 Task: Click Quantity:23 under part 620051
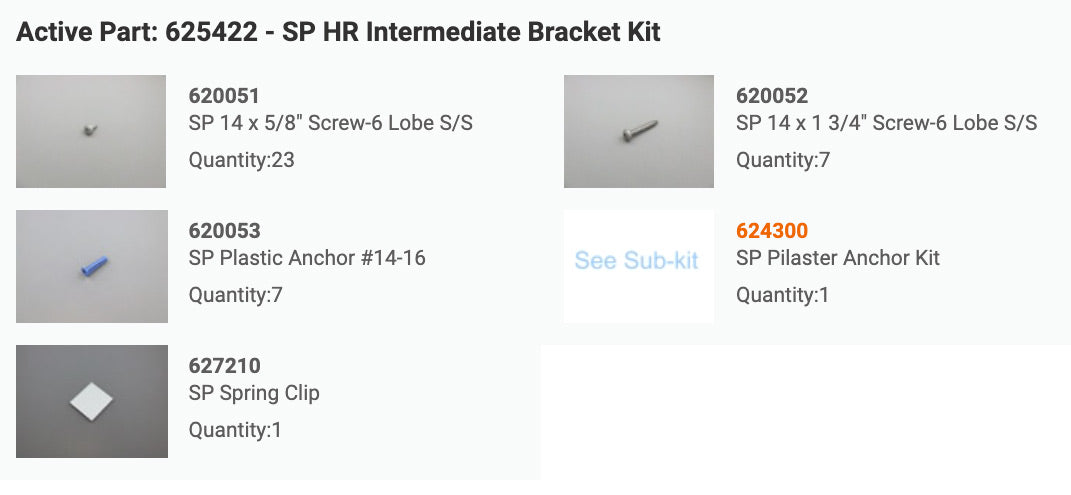tap(242, 160)
